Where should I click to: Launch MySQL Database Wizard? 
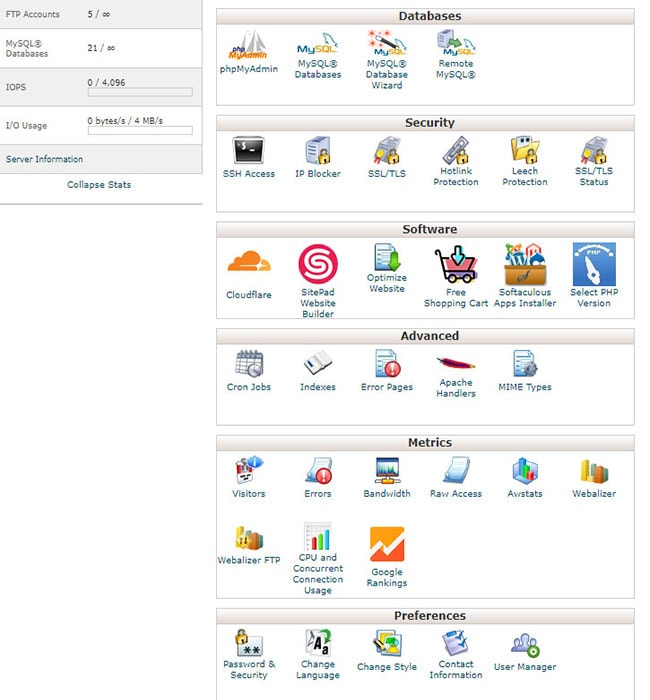click(387, 59)
